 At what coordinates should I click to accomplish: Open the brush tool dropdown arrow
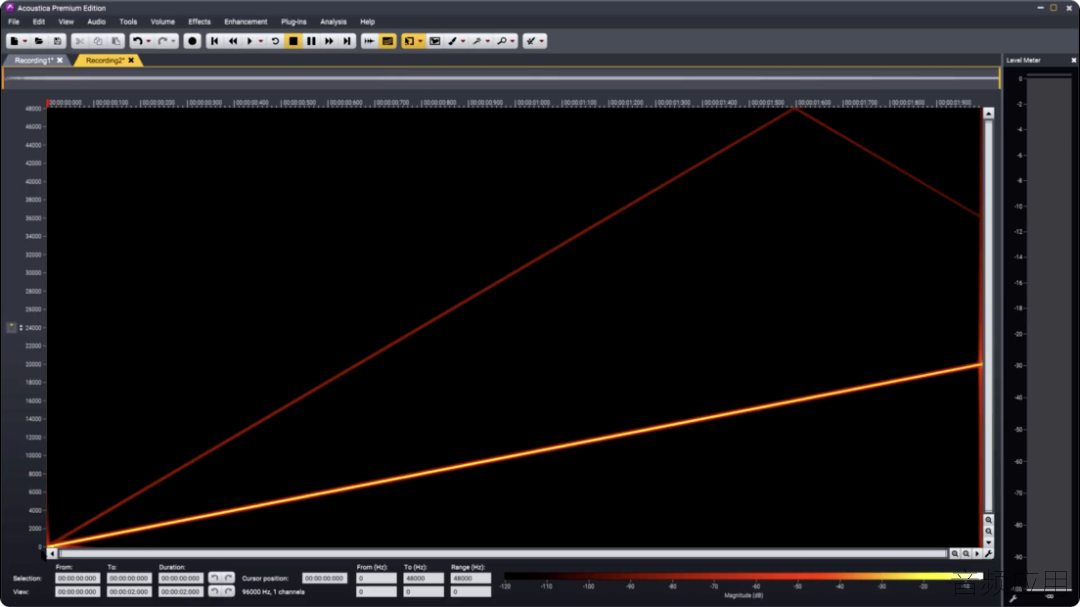[463, 41]
